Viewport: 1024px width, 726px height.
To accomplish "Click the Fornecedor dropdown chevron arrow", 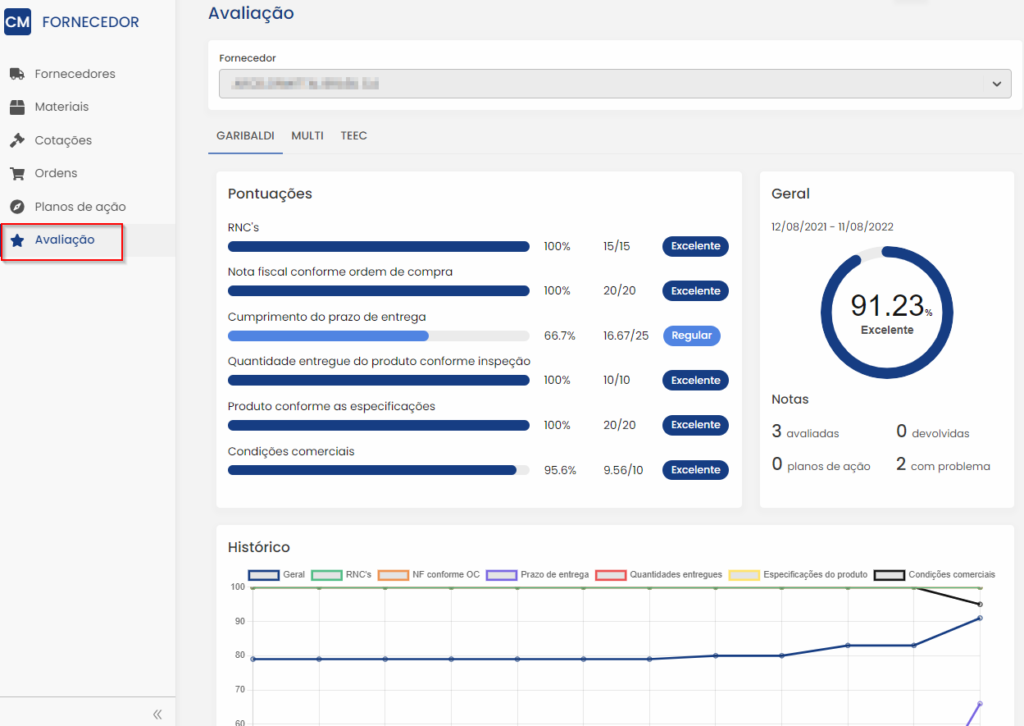I will point(996,84).
